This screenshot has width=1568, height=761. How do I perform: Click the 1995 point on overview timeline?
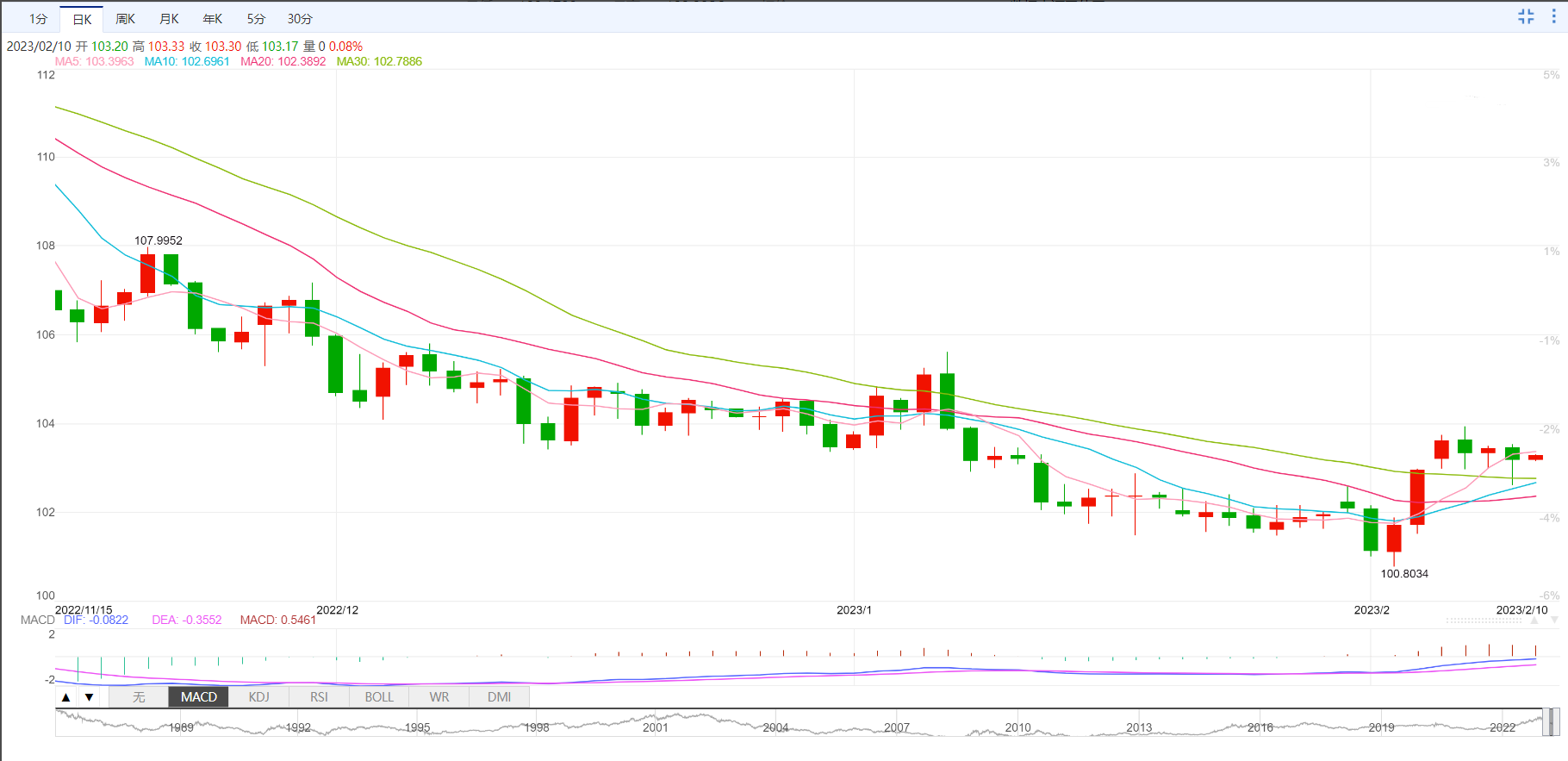coord(418,727)
